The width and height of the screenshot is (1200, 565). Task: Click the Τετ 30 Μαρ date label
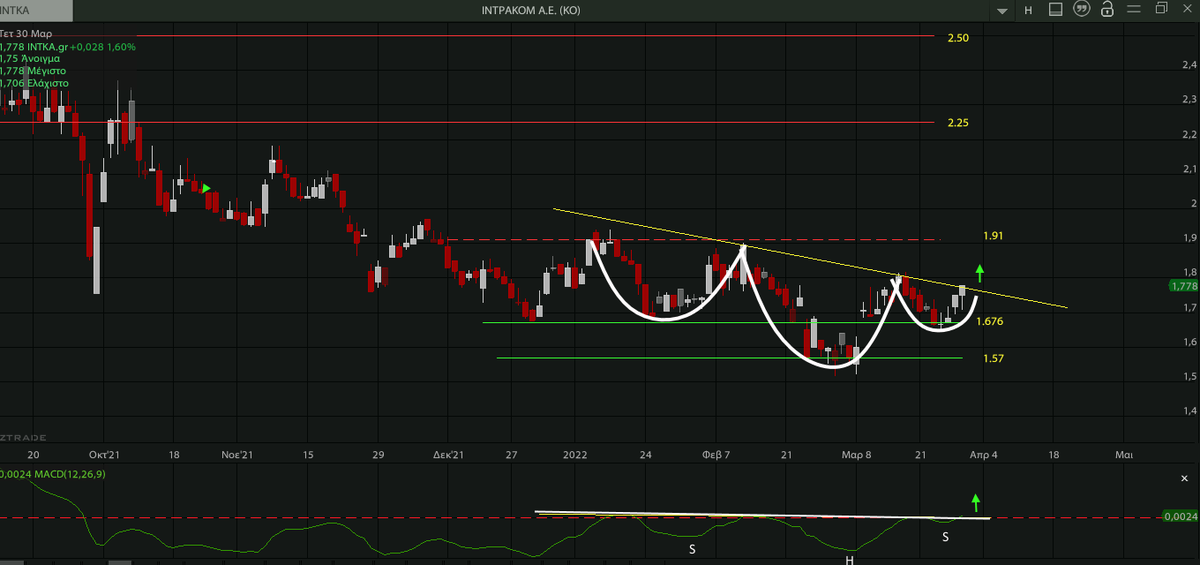(x=25, y=34)
